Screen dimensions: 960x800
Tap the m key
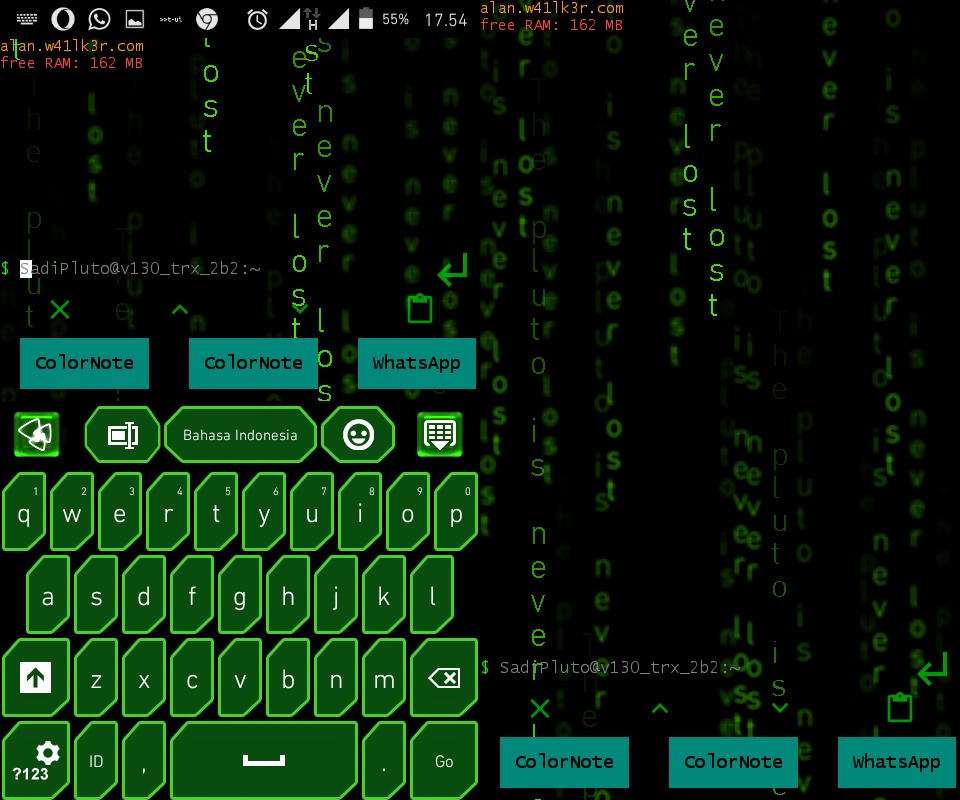(384, 678)
